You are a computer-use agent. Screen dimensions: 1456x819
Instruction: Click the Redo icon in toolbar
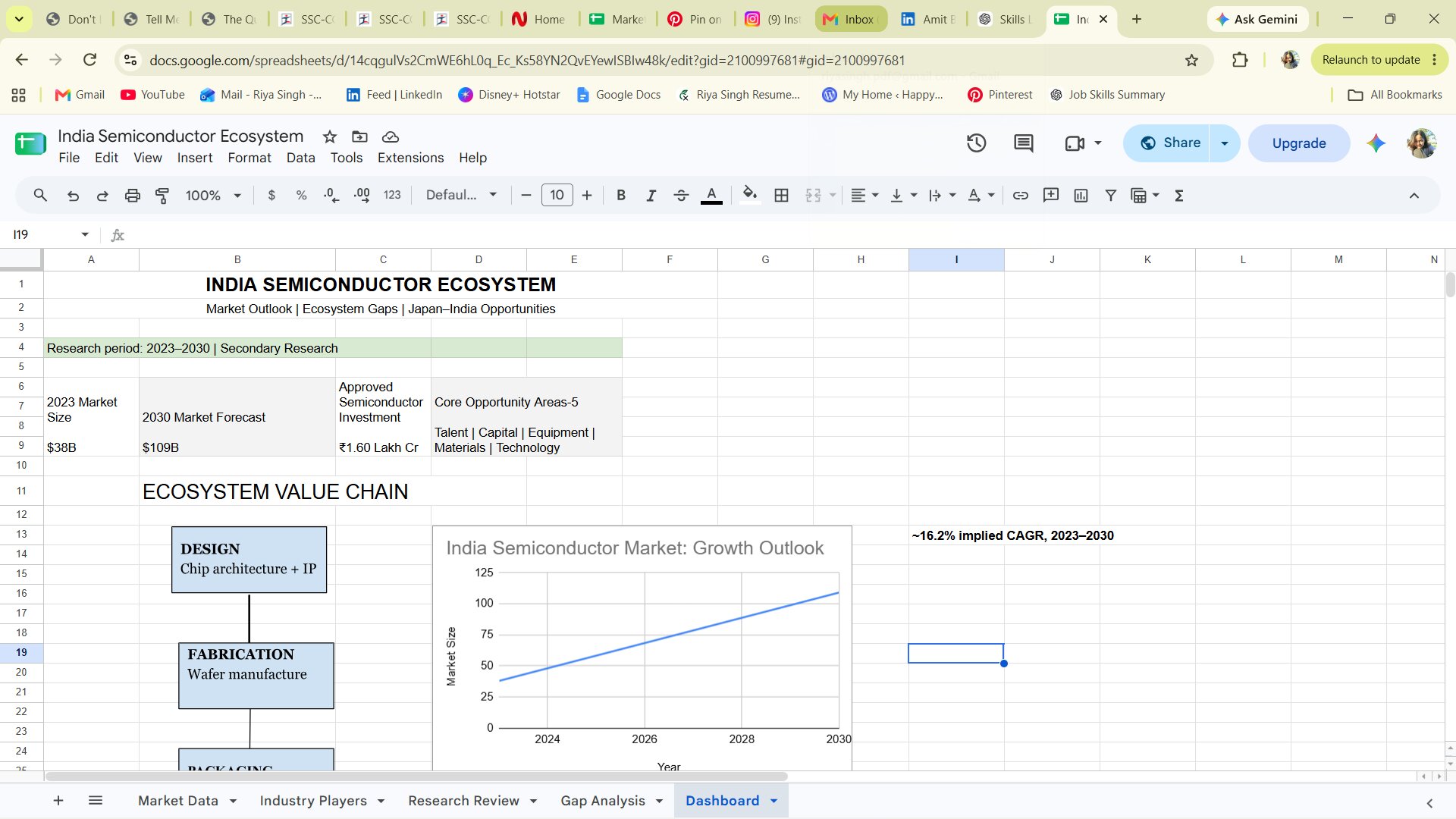102,196
